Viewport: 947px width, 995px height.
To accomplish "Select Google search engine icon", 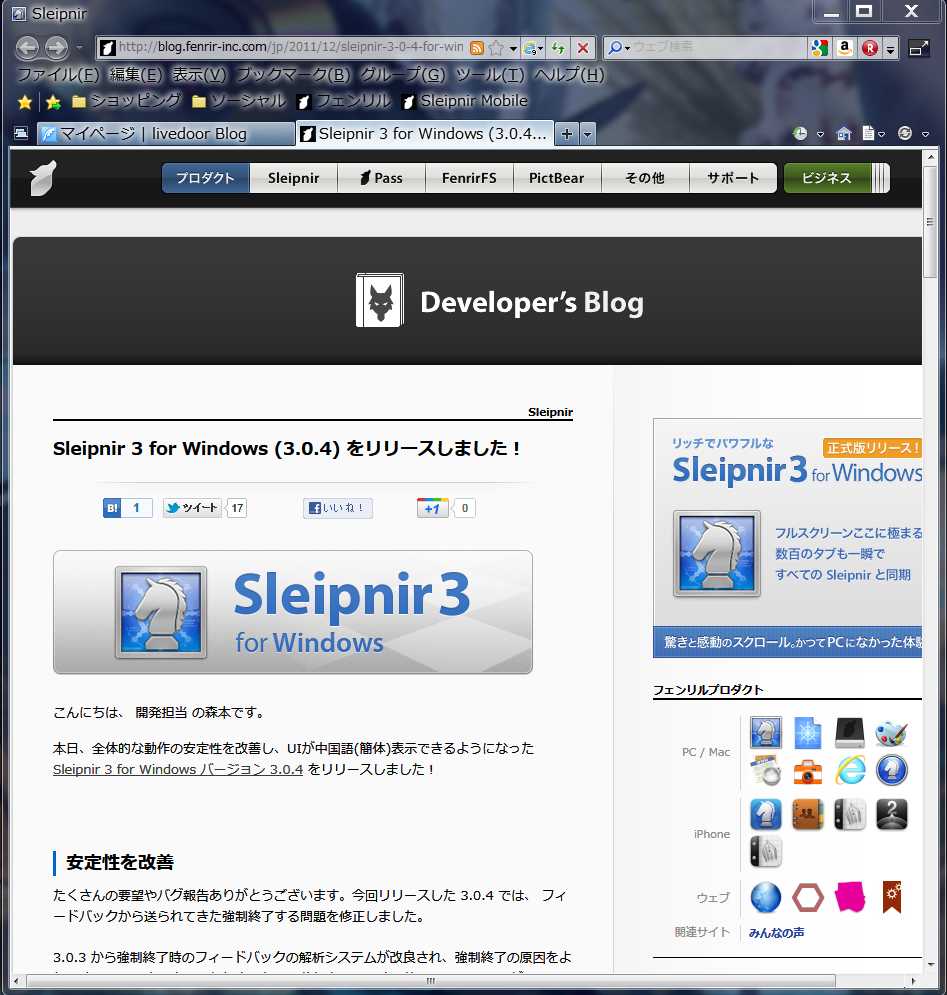I will point(819,48).
